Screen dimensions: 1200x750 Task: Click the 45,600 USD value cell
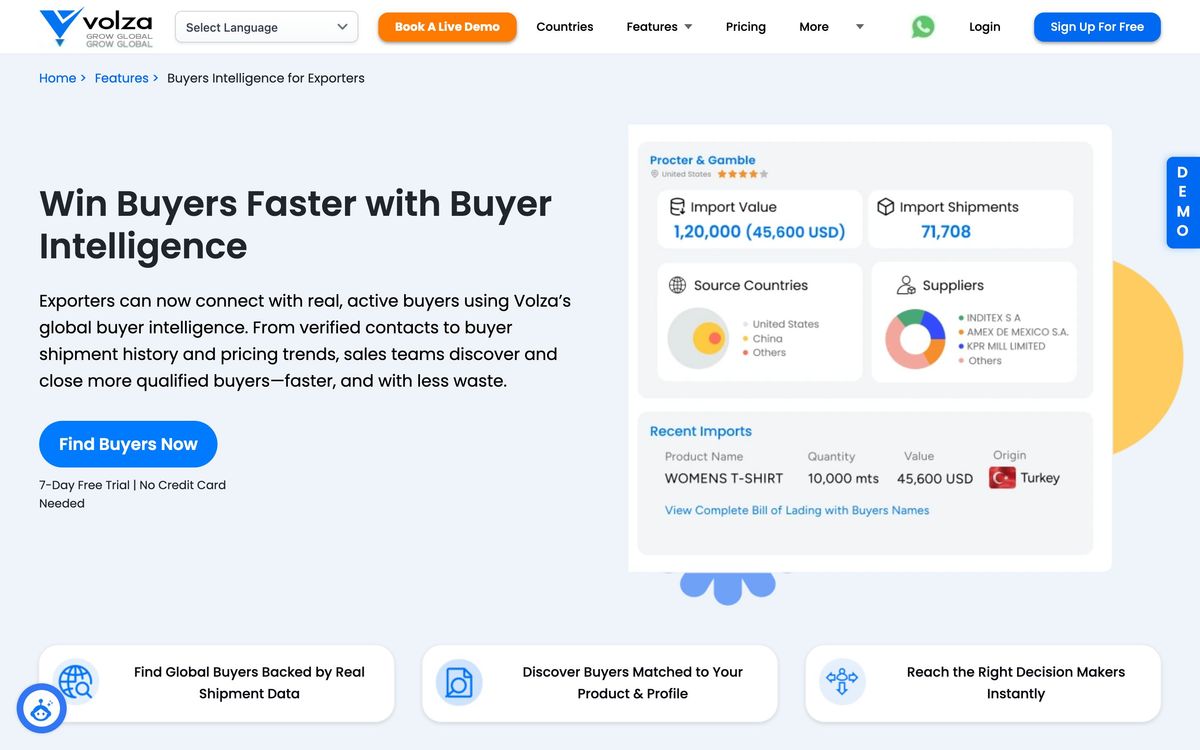pos(935,478)
